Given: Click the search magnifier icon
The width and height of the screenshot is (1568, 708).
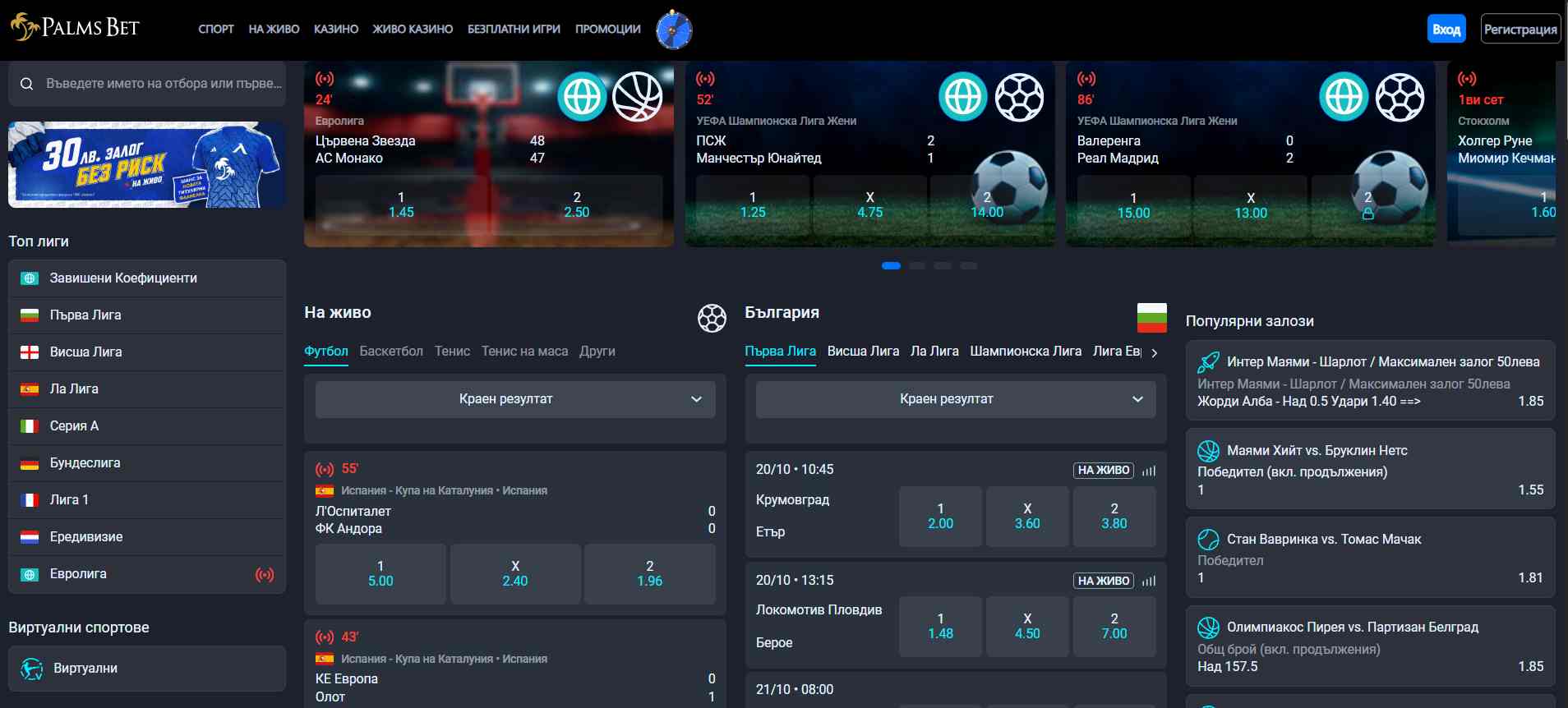Looking at the screenshot, I should [x=27, y=84].
